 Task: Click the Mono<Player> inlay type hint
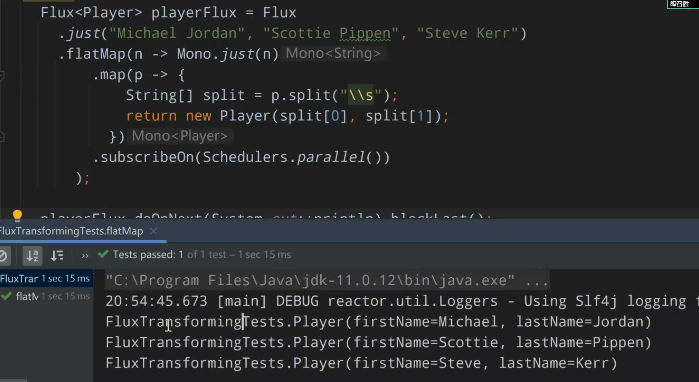(x=179, y=136)
